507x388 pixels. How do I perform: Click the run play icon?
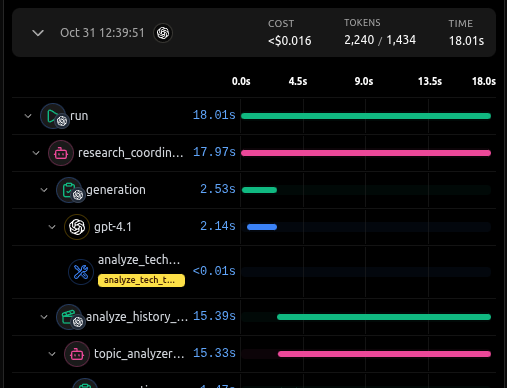[53, 116]
